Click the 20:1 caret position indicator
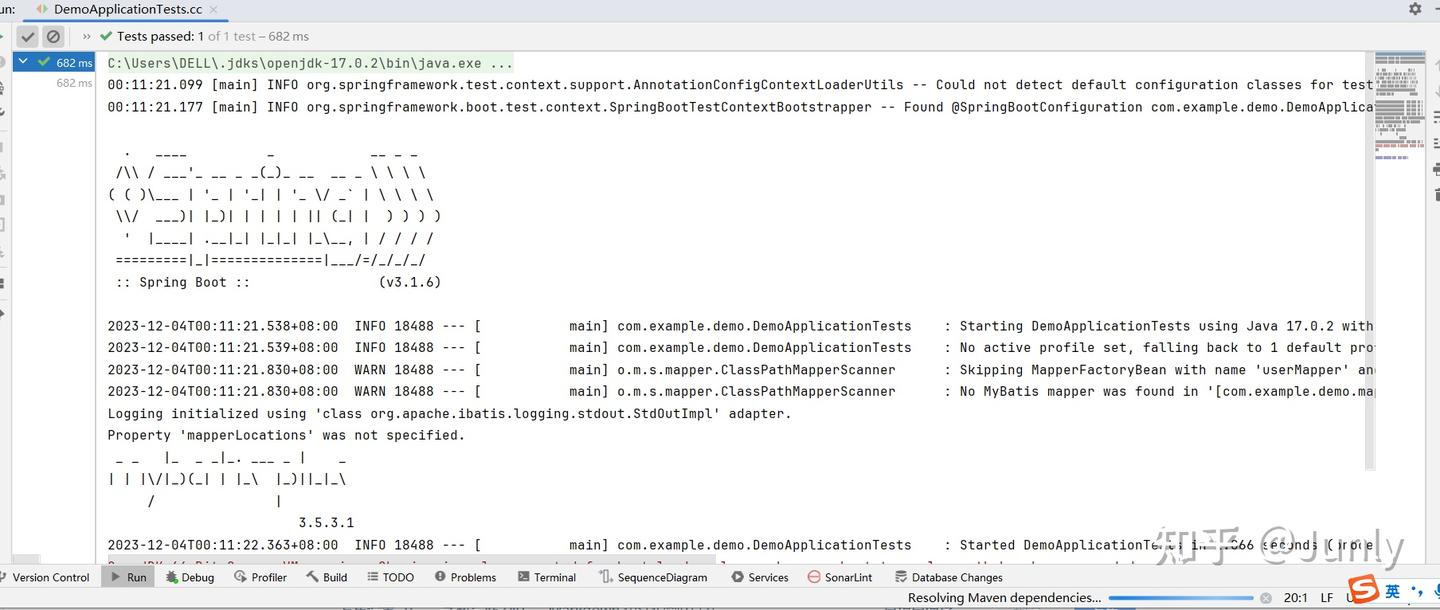Screen dimensions: 1440x610 point(1296,598)
